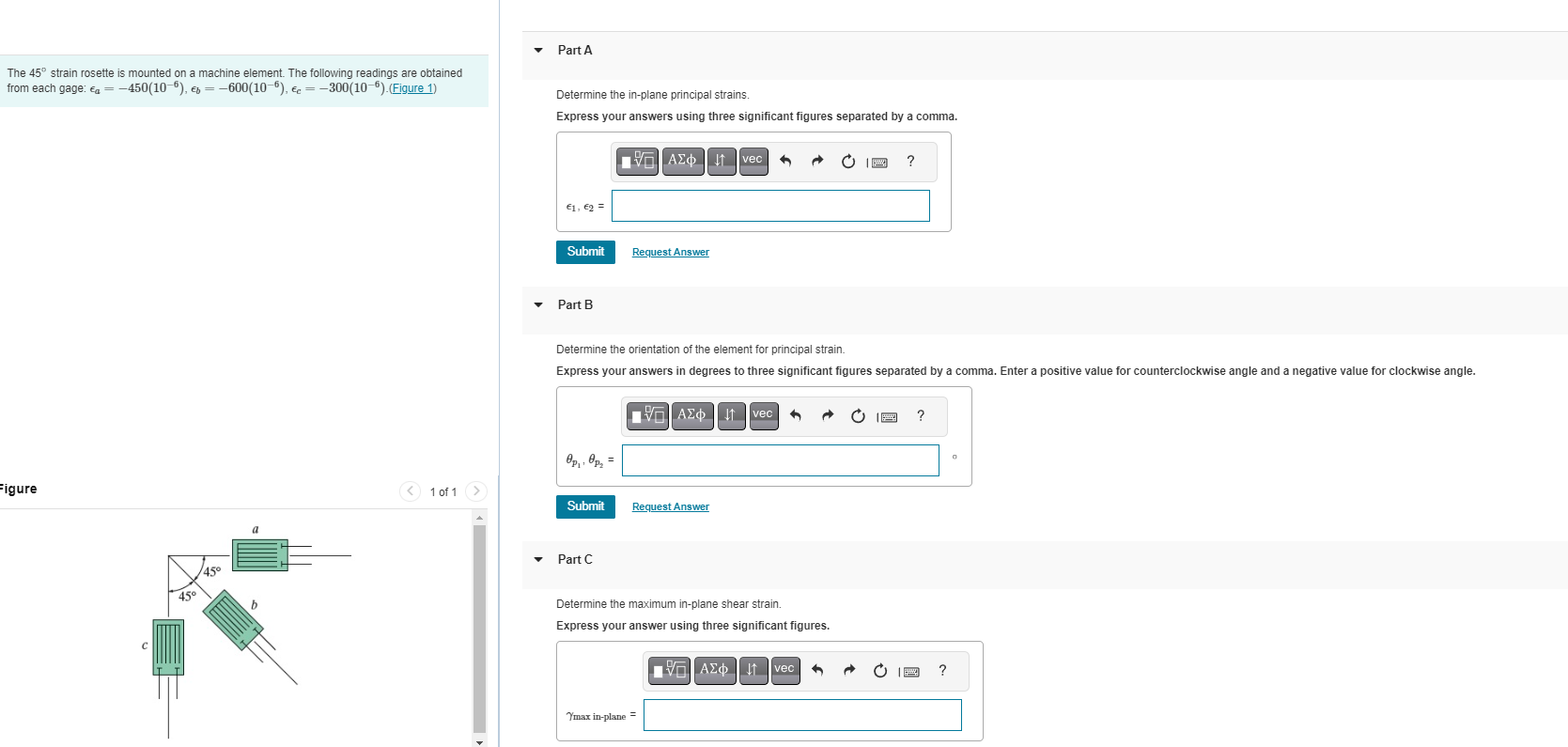Focus the maximum in-plane shear strain field
This screenshot has height=747, width=1568.
click(802, 715)
